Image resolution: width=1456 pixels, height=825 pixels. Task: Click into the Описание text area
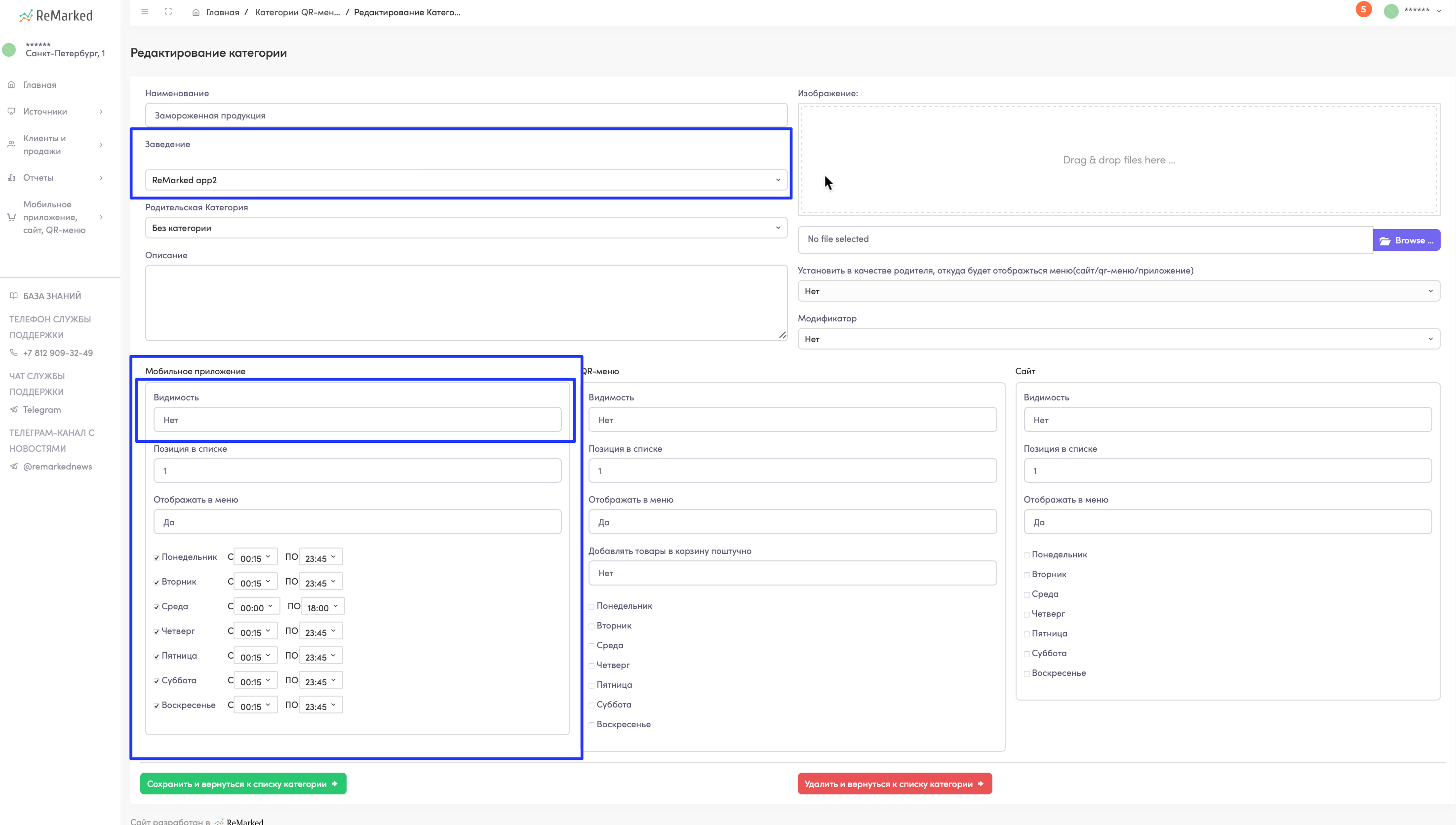point(466,303)
